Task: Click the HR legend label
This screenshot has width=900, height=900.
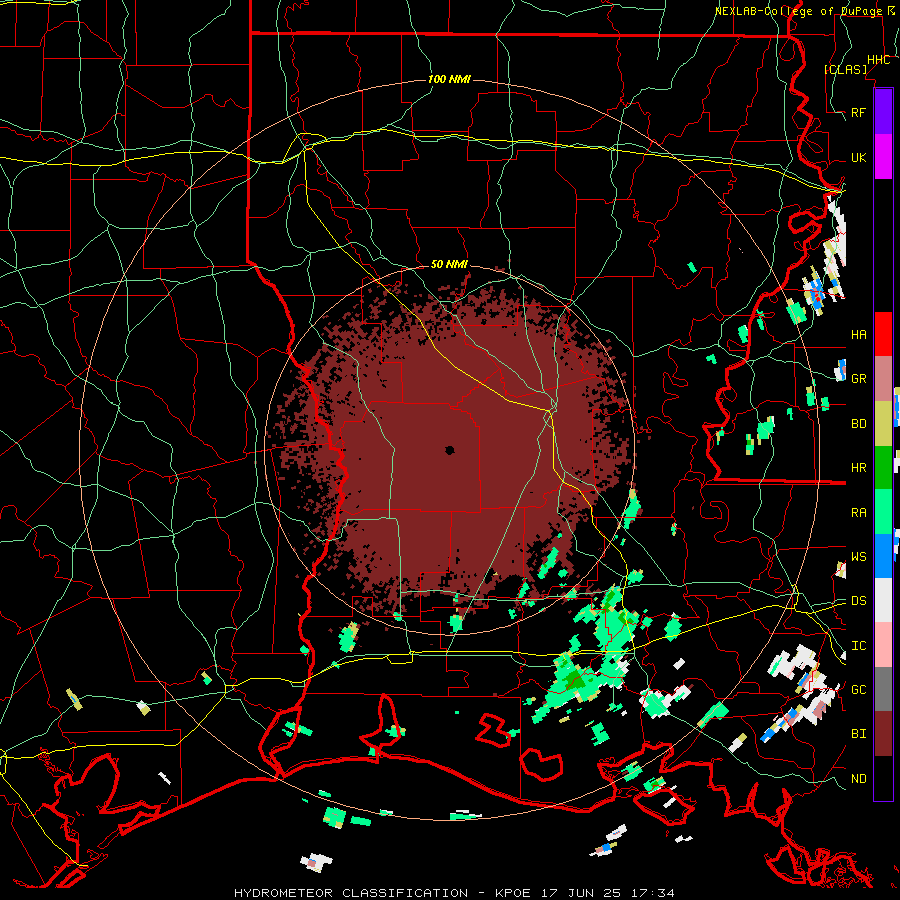Action: [x=859, y=467]
